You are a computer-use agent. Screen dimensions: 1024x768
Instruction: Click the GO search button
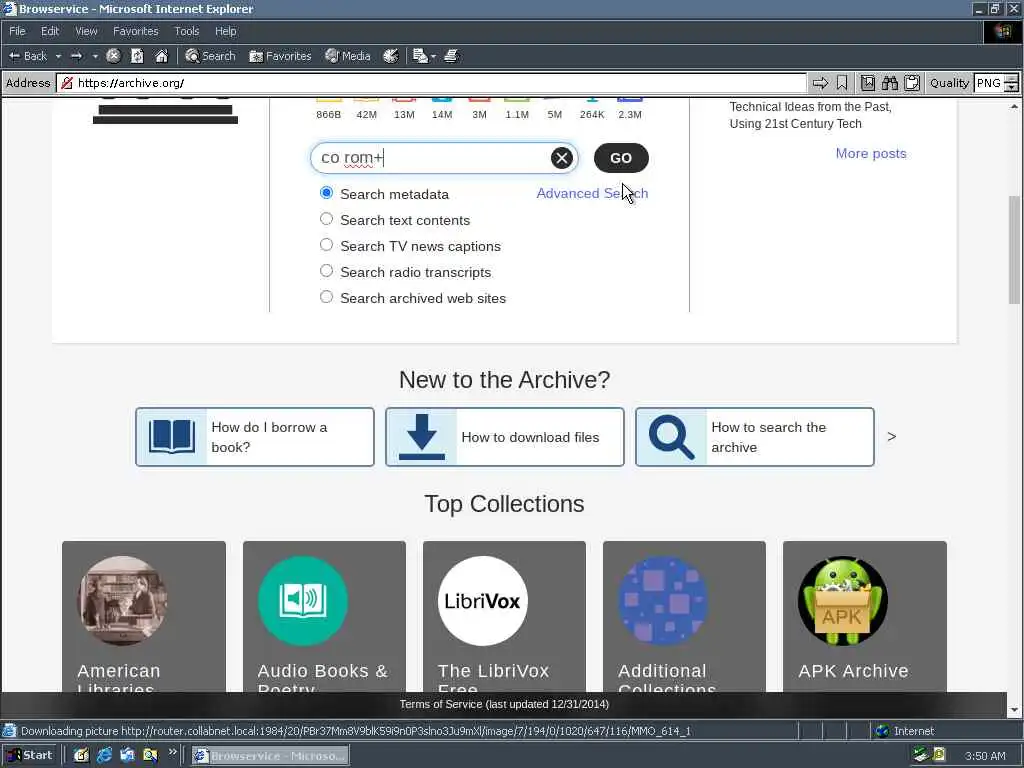point(621,158)
